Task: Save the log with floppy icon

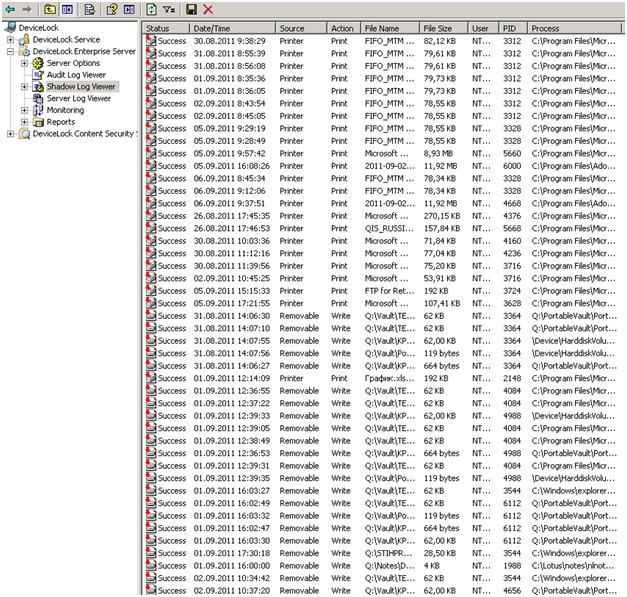Action: point(191,9)
